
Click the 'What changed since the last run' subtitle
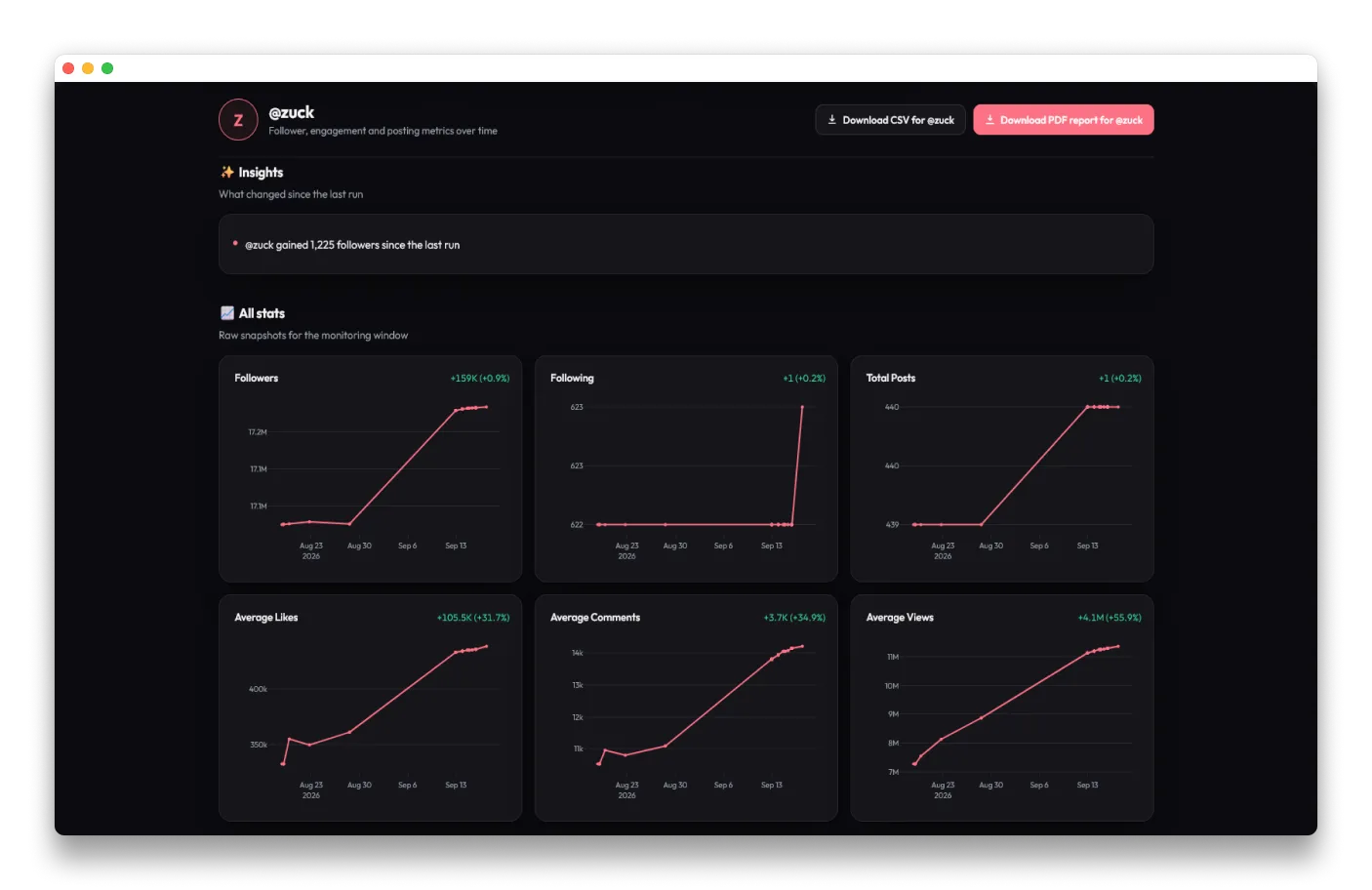[x=291, y=194]
